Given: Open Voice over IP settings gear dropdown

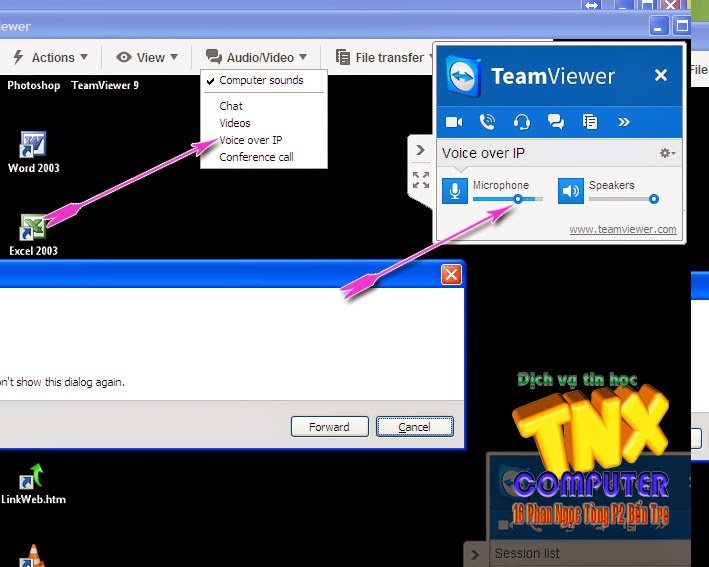Looking at the screenshot, I should pos(667,153).
